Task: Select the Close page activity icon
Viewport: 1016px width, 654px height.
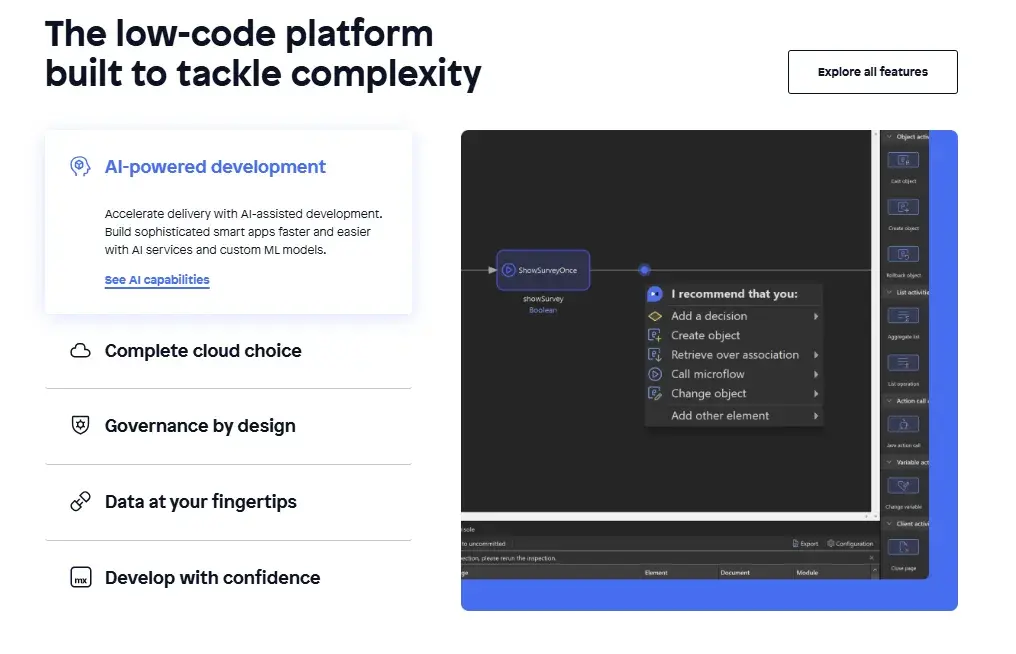Action: (903, 546)
